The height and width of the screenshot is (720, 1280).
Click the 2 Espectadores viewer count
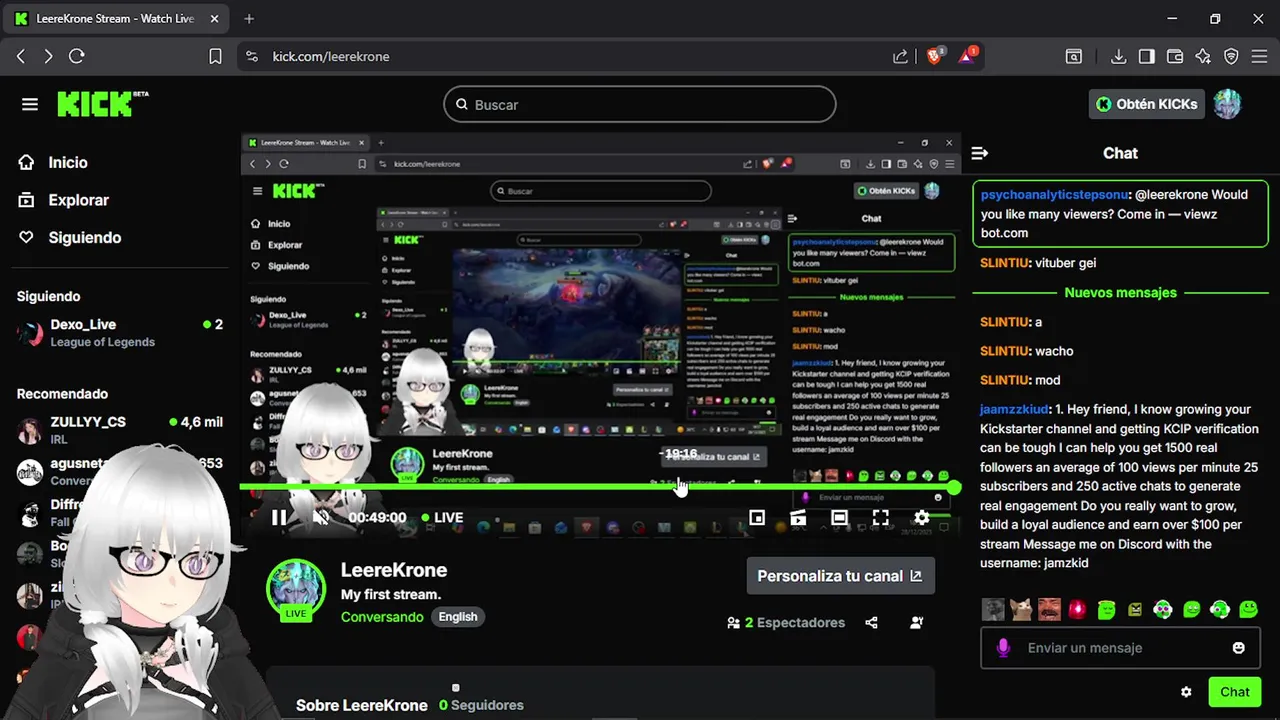coord(786,623)
